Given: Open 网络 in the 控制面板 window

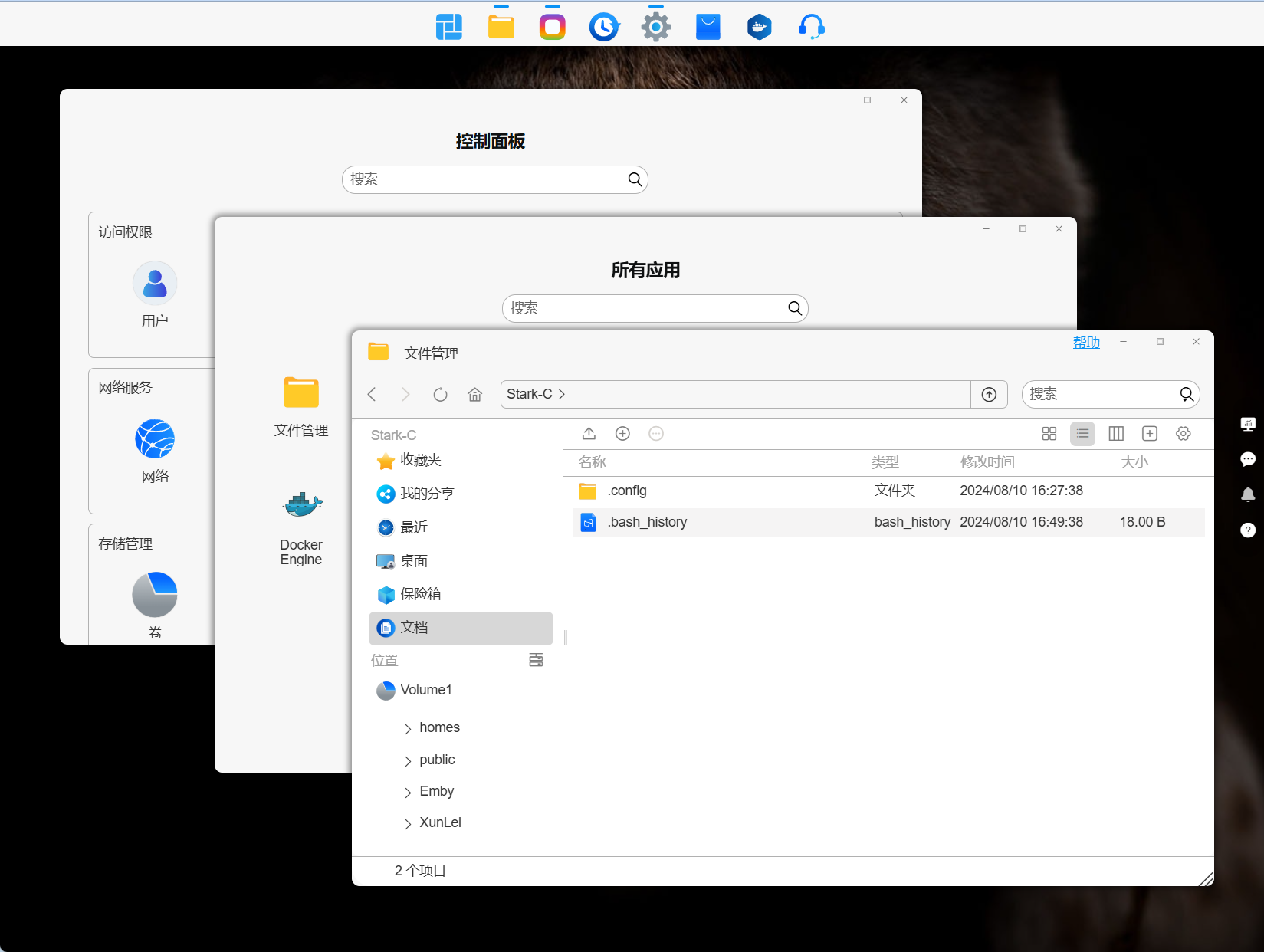Looking at the screenshot, I should click(155, 451).
